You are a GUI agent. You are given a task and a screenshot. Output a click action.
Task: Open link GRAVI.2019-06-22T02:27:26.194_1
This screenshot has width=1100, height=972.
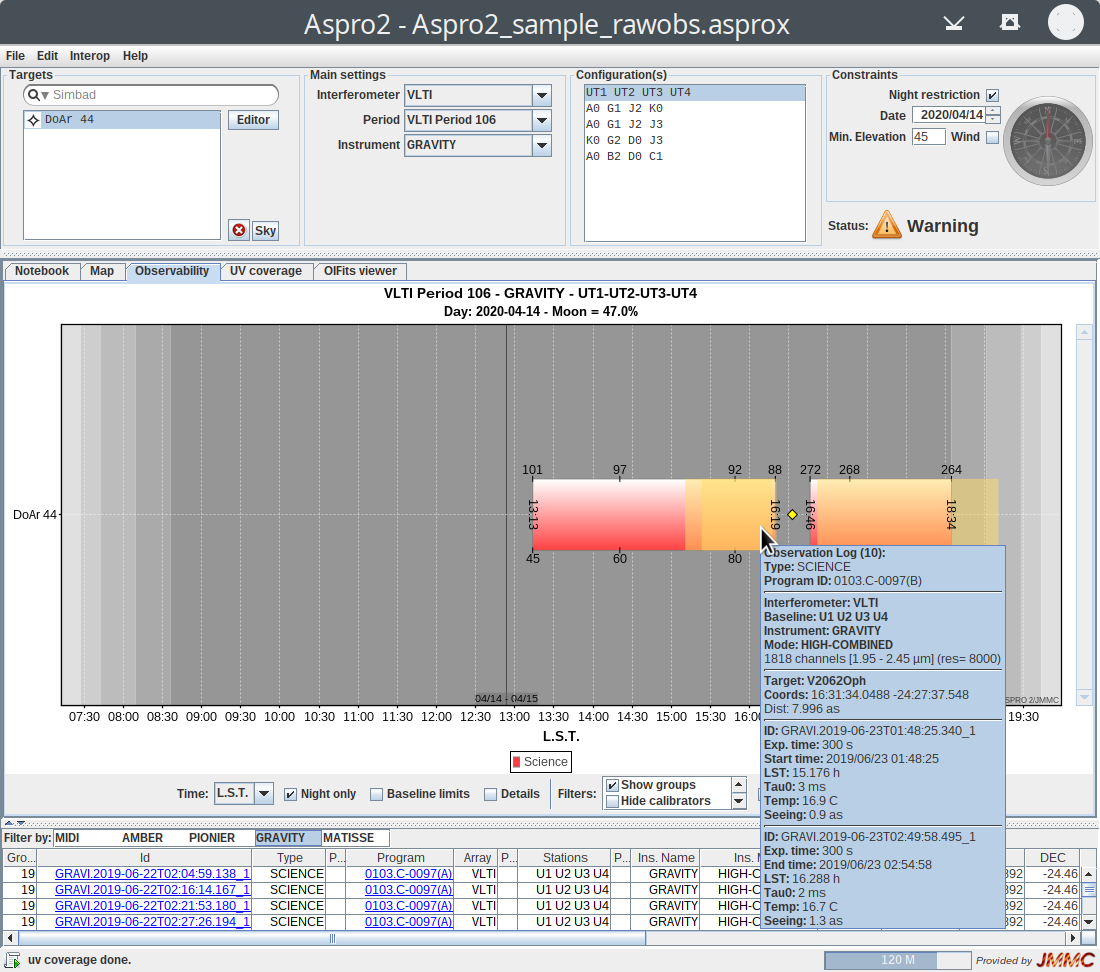coord(152,922)
